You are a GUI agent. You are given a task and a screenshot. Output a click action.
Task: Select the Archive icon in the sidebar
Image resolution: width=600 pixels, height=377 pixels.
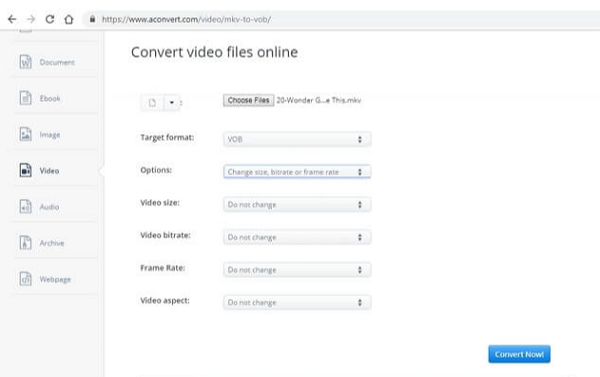pyautogui.click(x=26, y=243)
